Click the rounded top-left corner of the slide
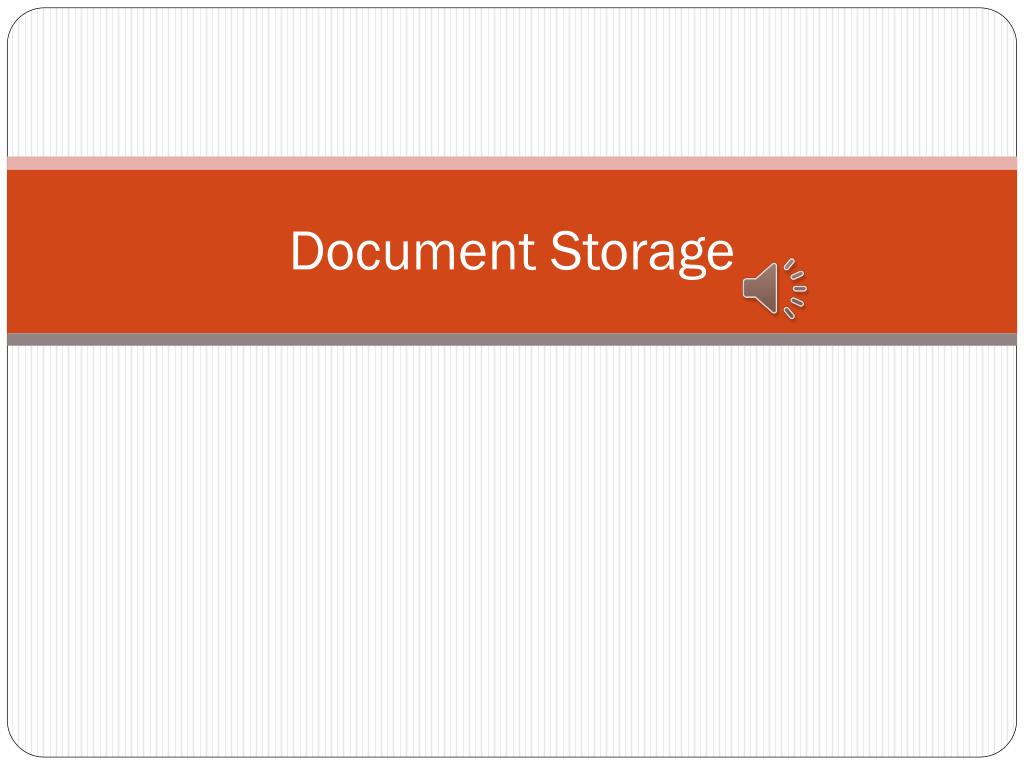 tap(21, 22)
